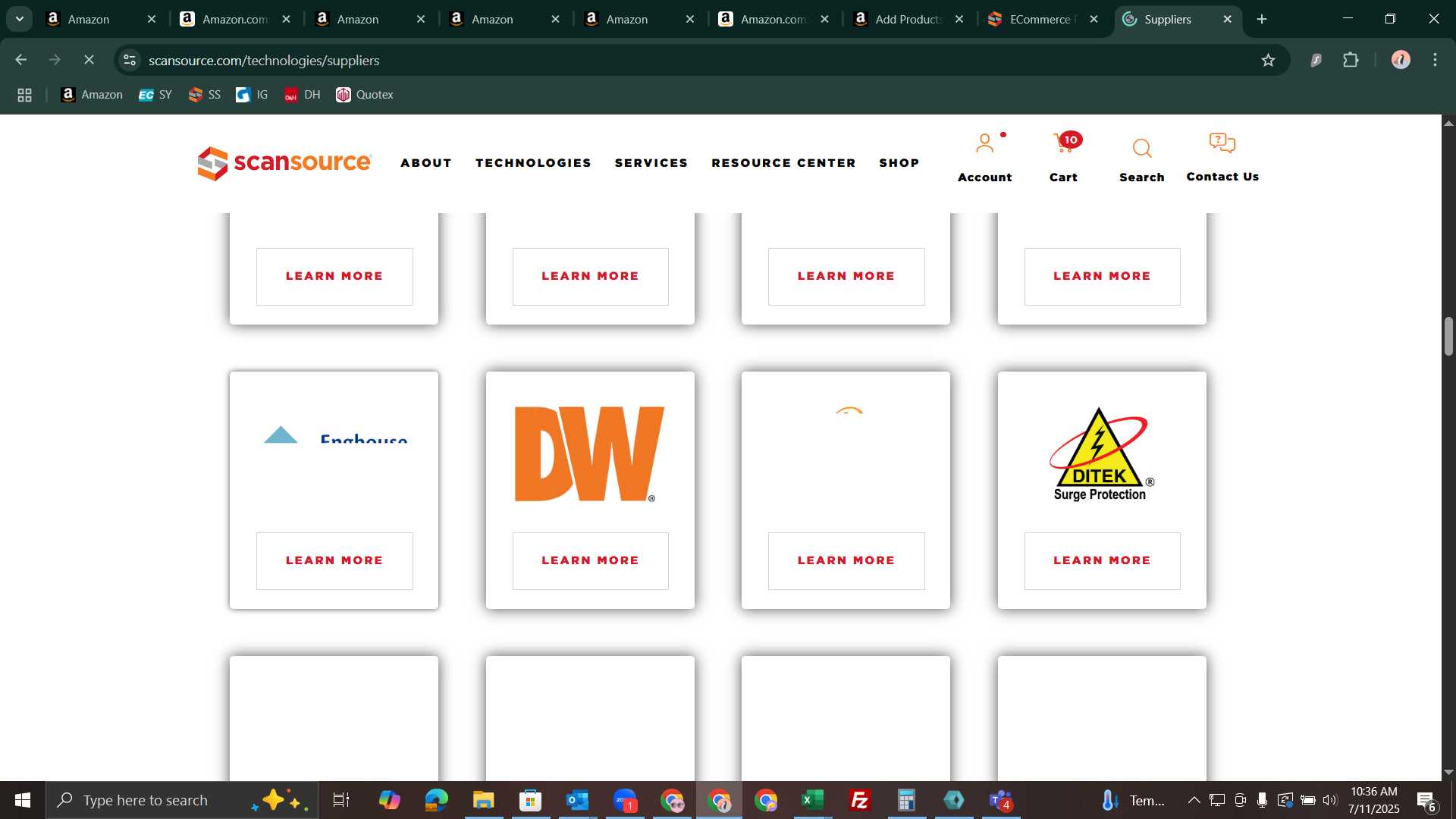Screen dimensions: 1456x819
Task: Click the Enghouse supplier logo
Action: coord(335,435)
